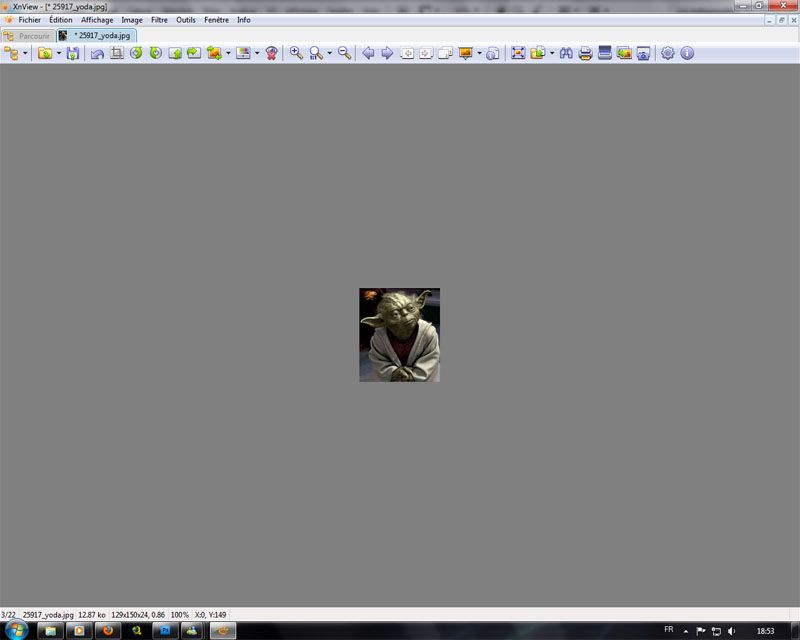Open Firefox from the taskbar
This screenshot has width=800, height=640.
[108, 631]
